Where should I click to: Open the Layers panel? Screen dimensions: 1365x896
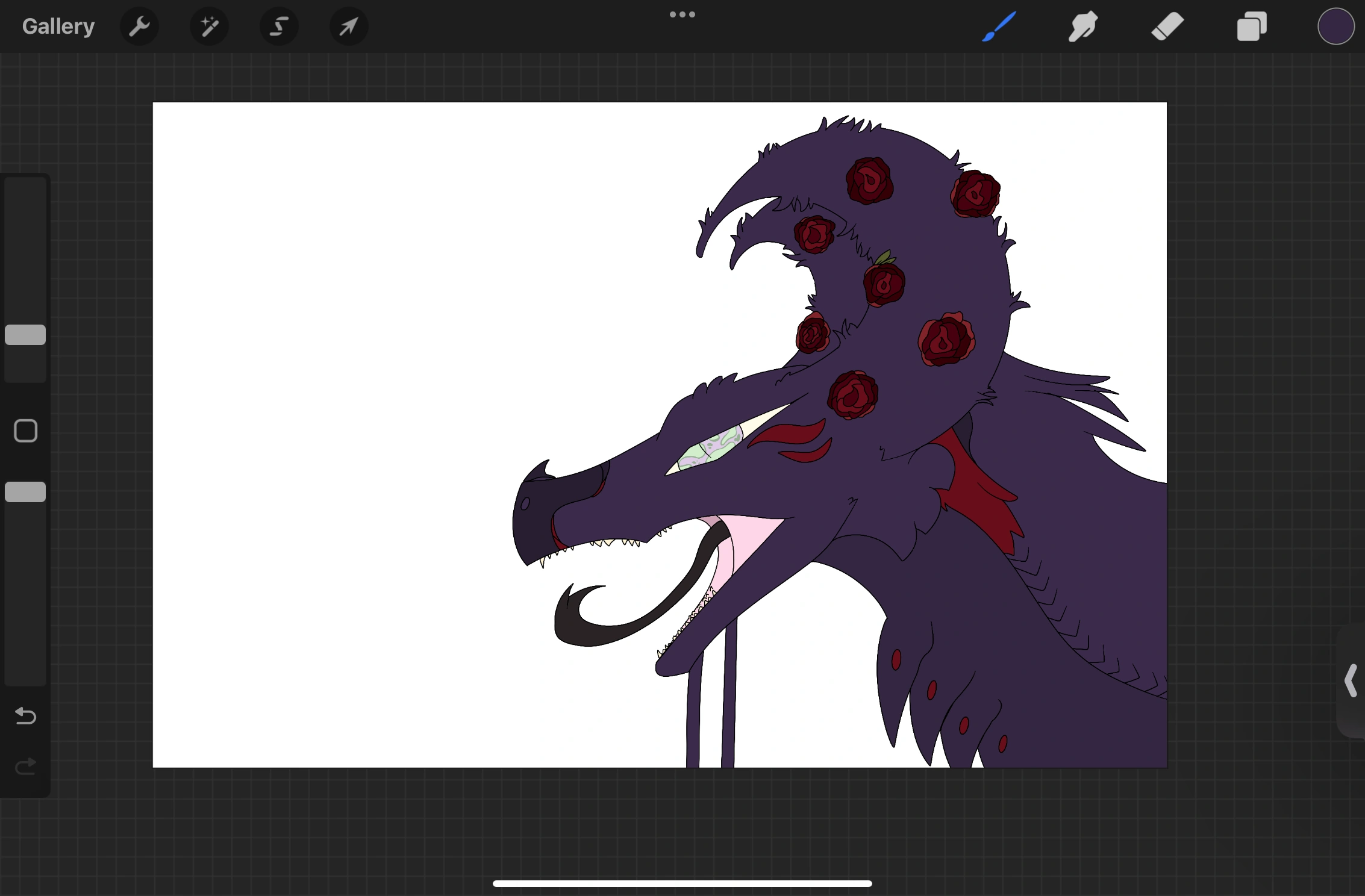(1251, 26)
